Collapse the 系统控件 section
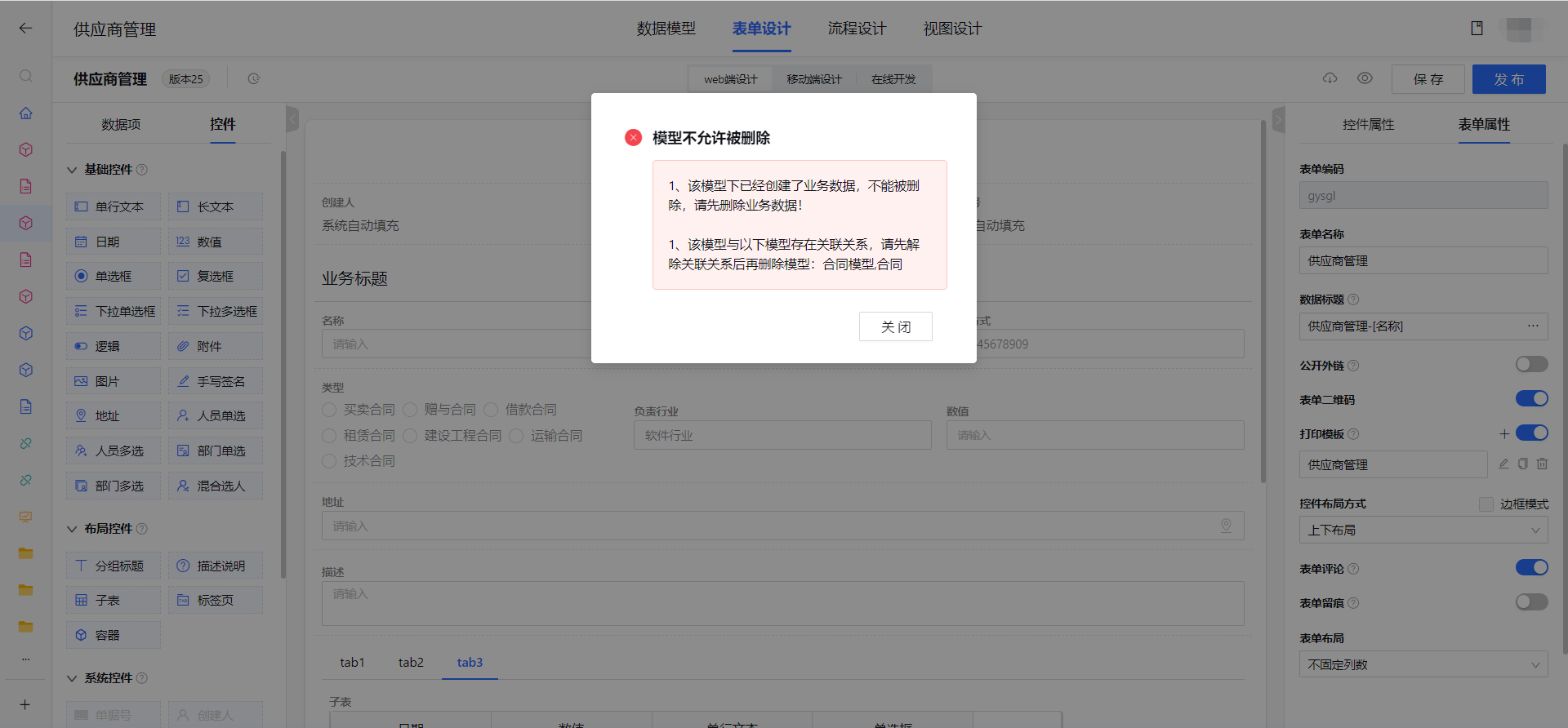Viewport: 1568px width, 728px height. coord(72,678)
